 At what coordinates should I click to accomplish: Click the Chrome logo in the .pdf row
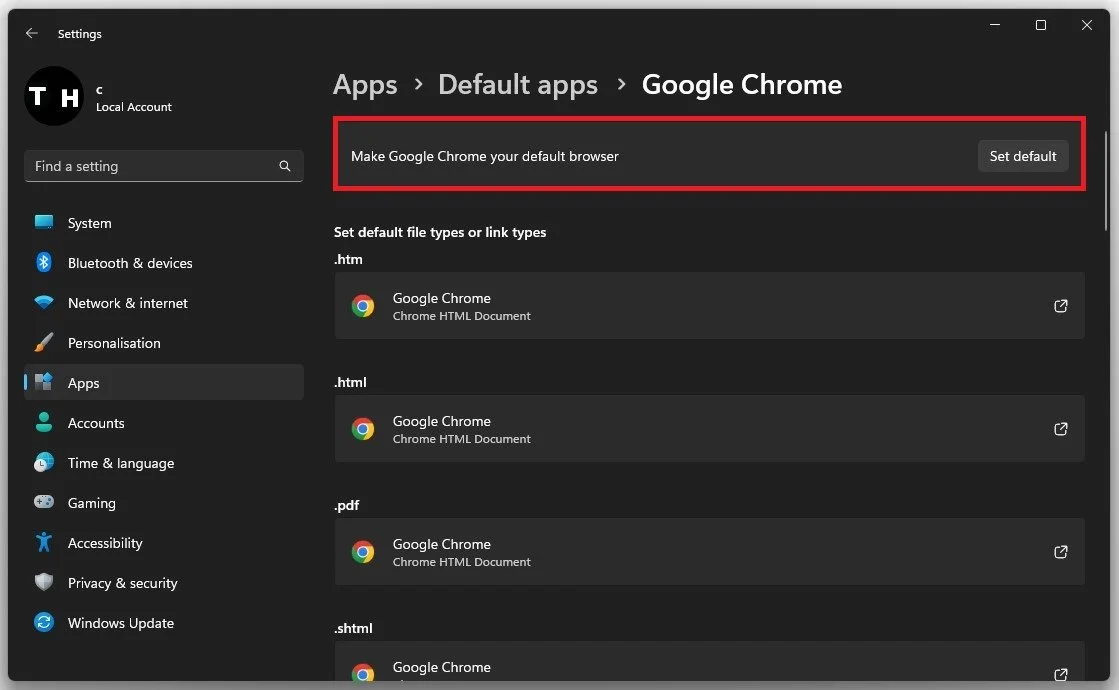tap(363, 552)
